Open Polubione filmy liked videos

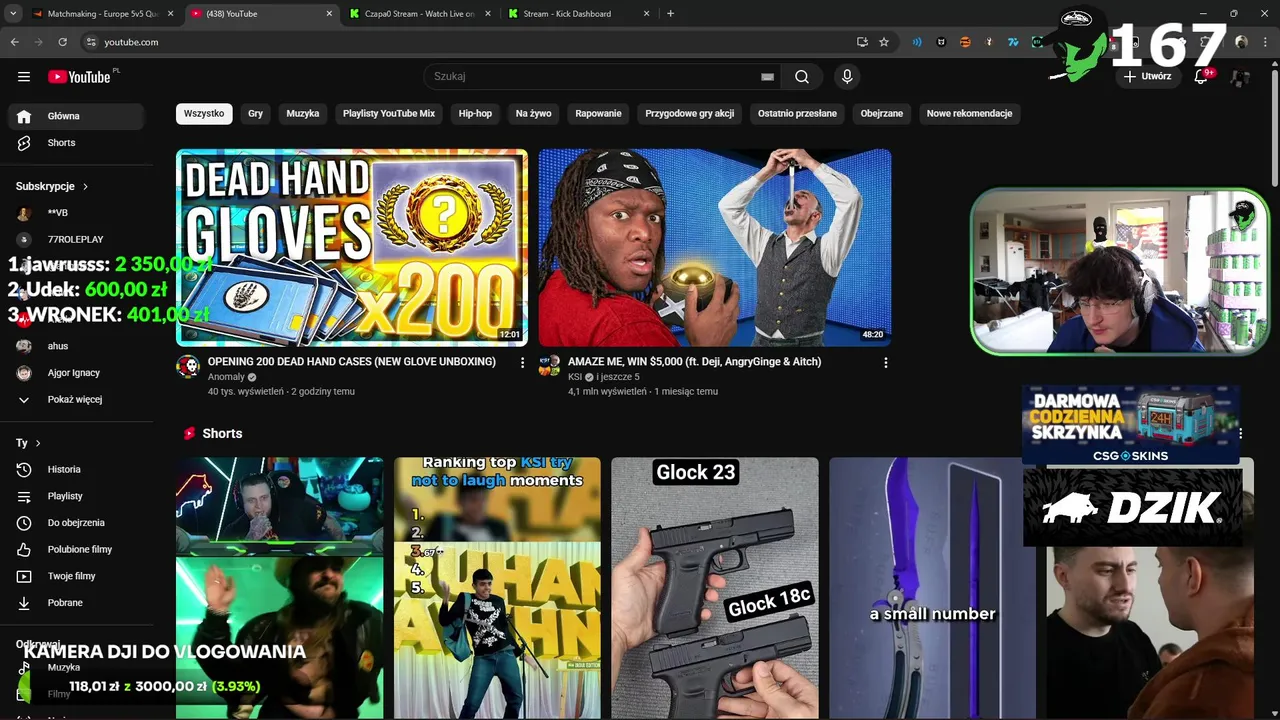[80, 549]
